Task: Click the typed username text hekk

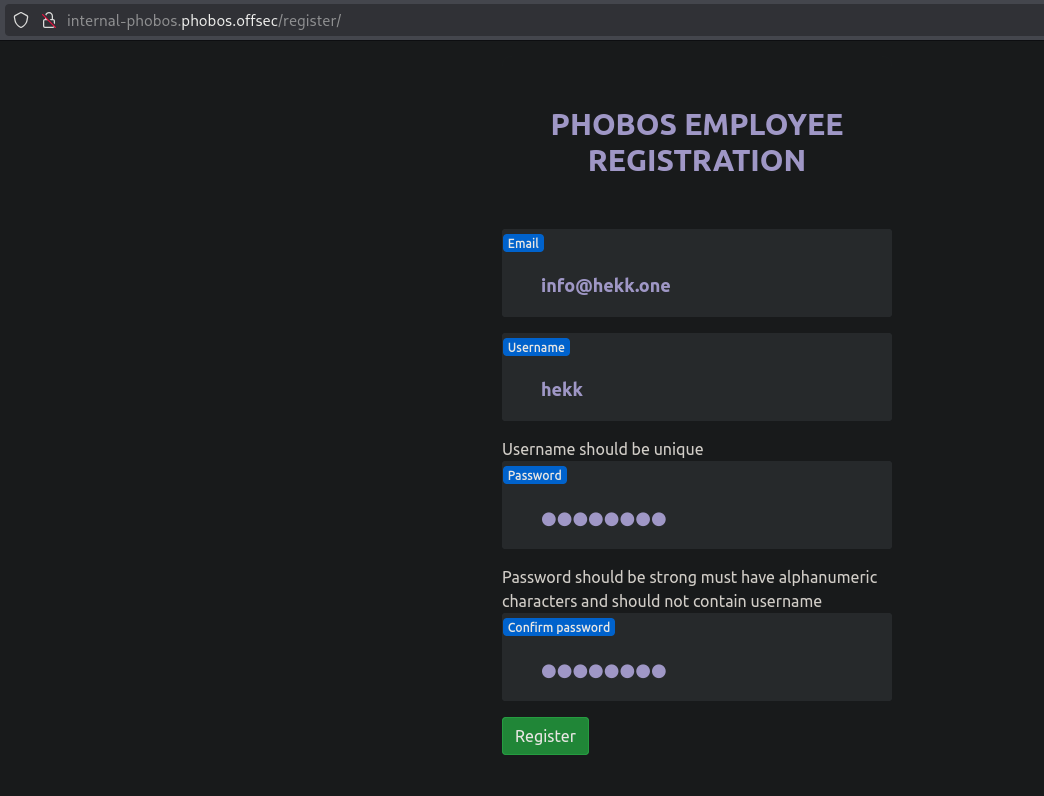Action: tap(561, 390)
